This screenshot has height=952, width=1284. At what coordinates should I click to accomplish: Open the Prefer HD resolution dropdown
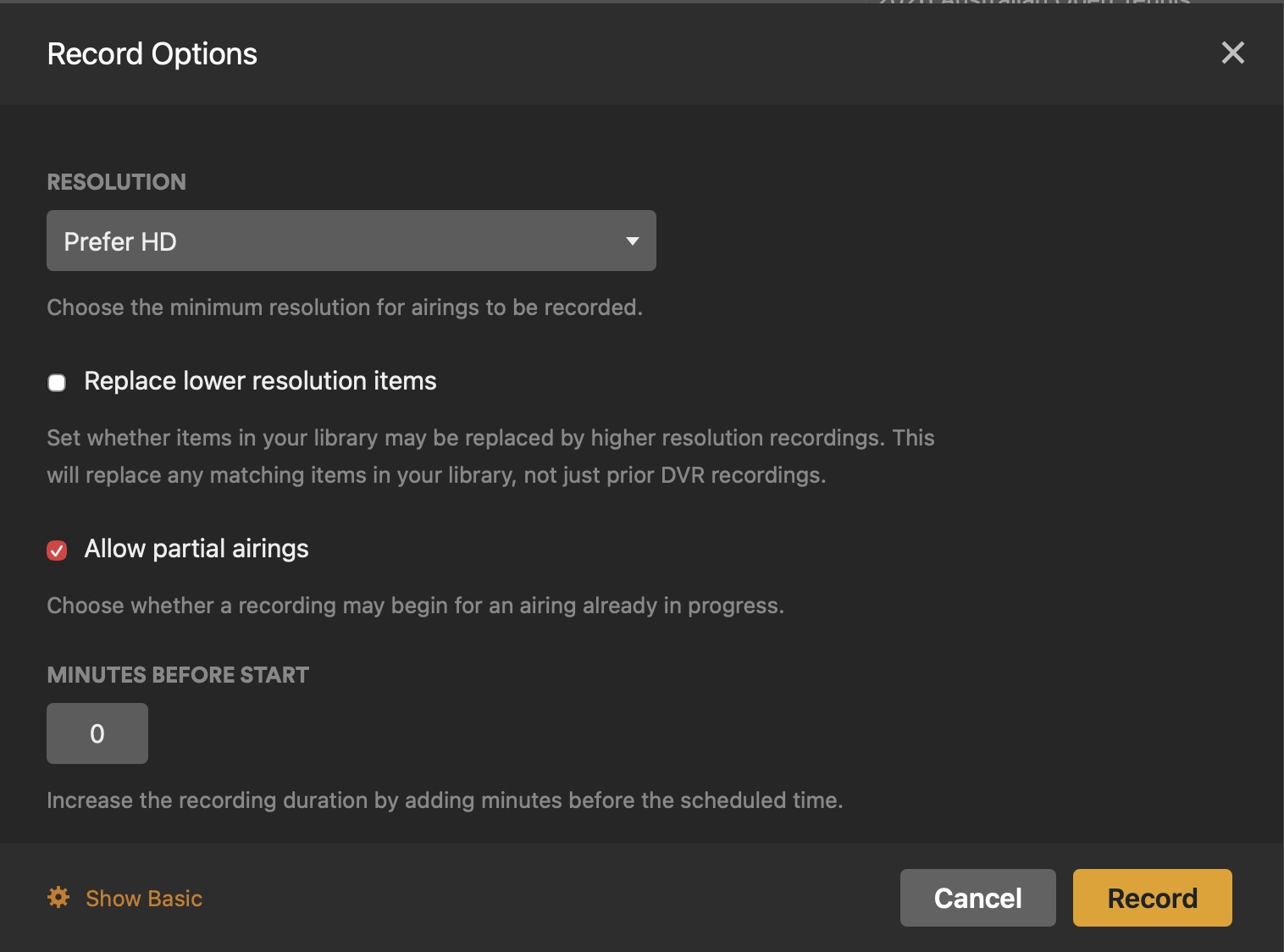click(351, 241)
